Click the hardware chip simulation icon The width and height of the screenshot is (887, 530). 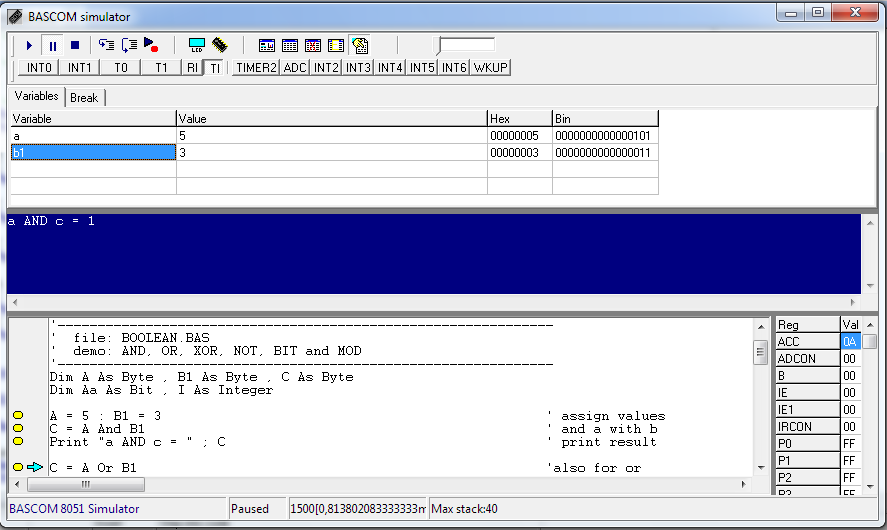click(x=220, y=45)
